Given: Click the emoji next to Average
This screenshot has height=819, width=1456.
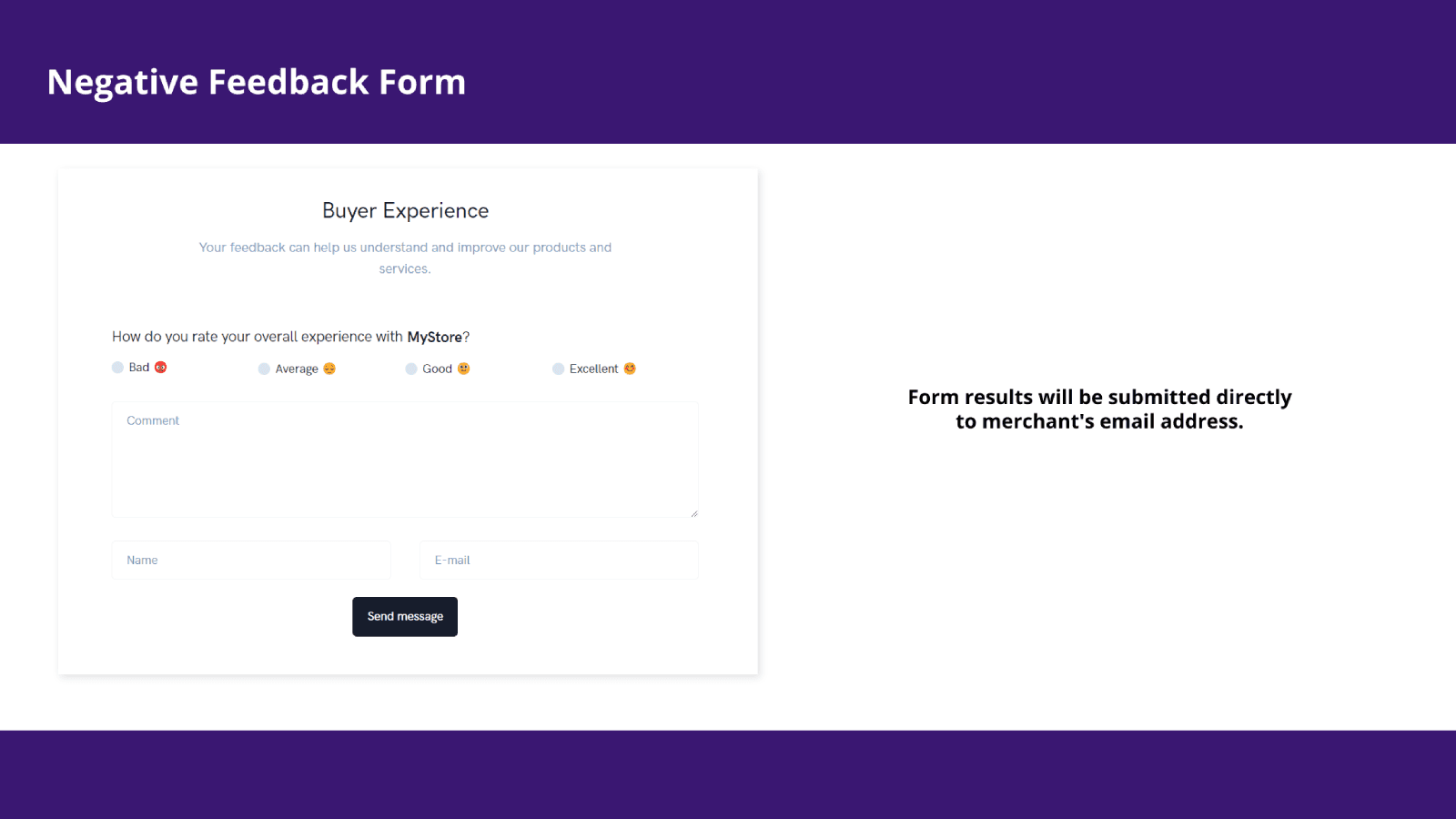Looking at the screenshot, I should [x=329, y=369].
